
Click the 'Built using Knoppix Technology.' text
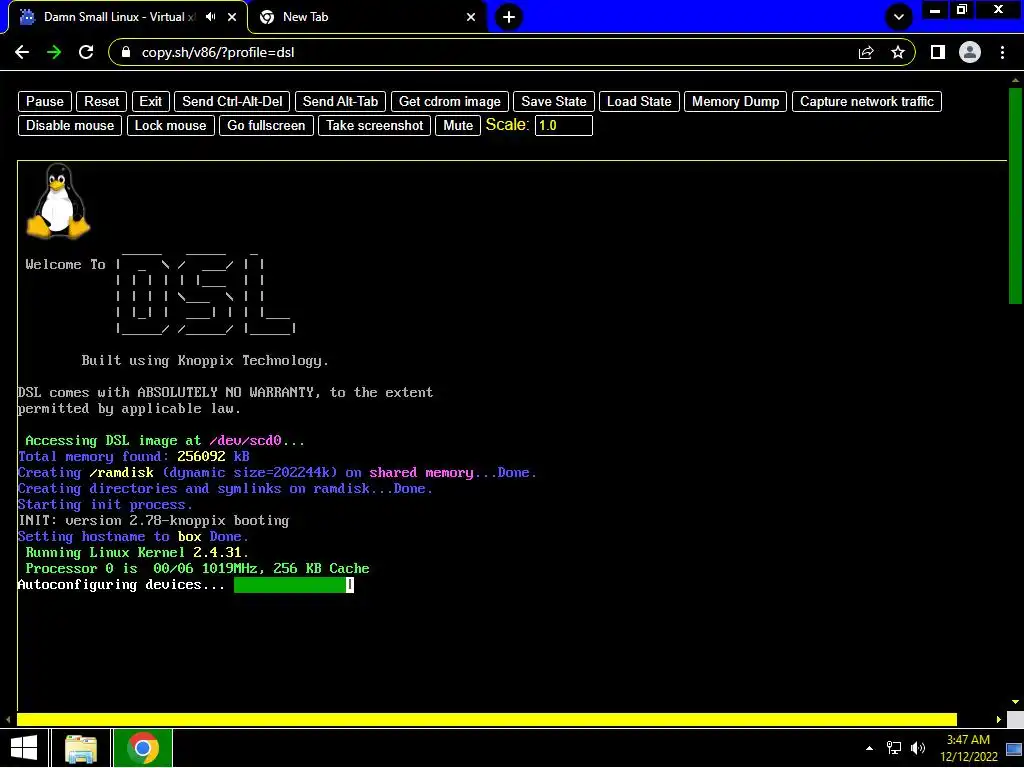pos(205,360)
